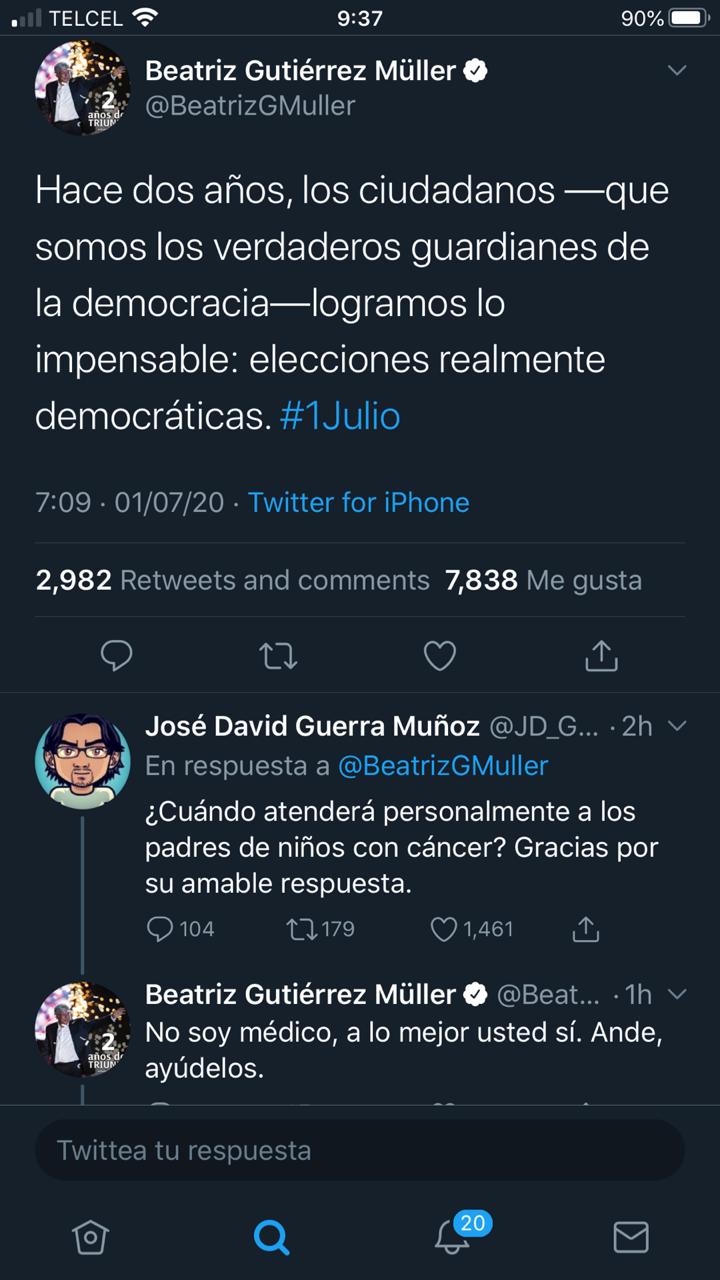This screenshot has height=1280, width=720.
Task: Go to the Home tab
Action: click(90, 1238)
